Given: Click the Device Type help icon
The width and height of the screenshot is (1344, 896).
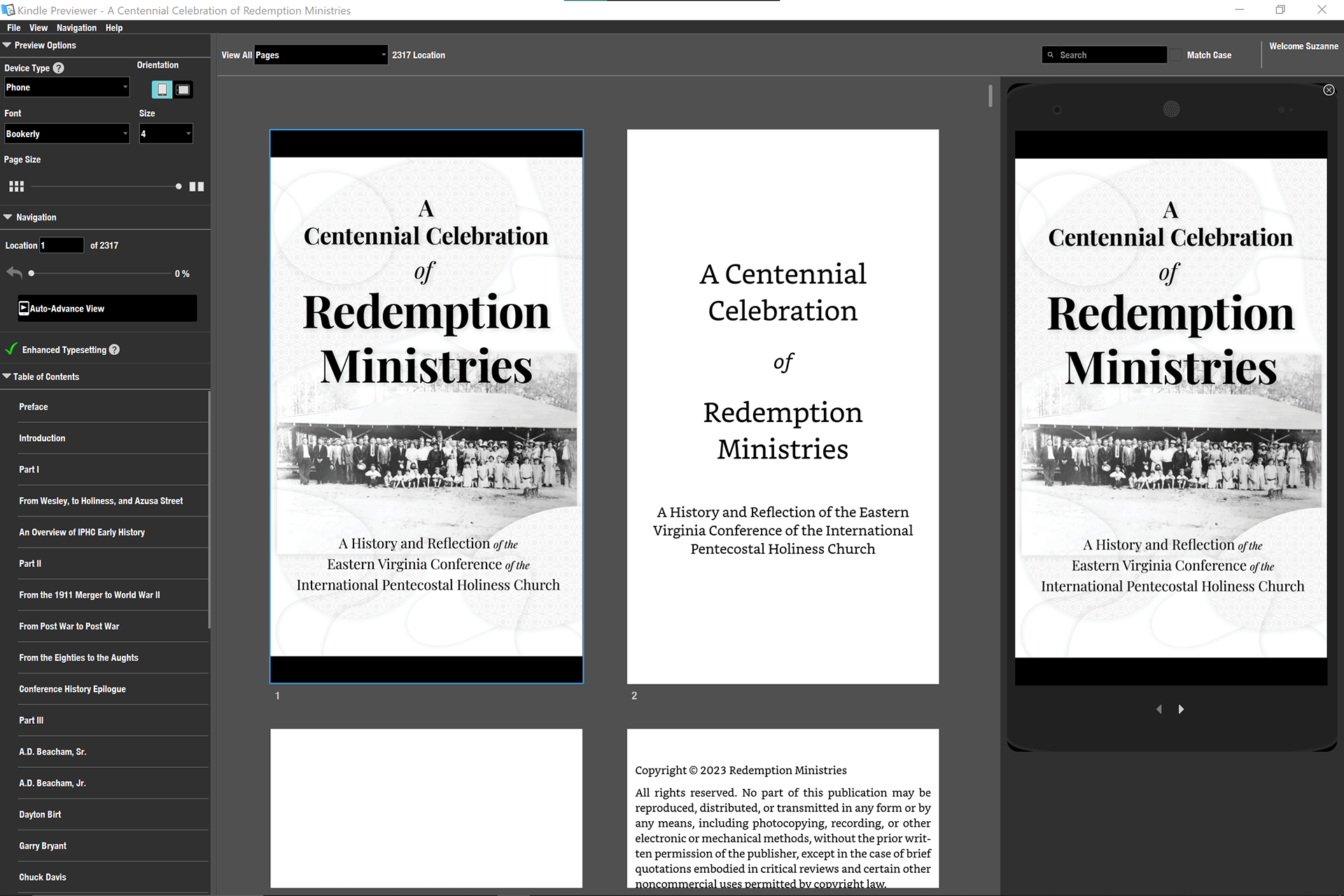Looking at the screenshot, I should pos(59,68).
